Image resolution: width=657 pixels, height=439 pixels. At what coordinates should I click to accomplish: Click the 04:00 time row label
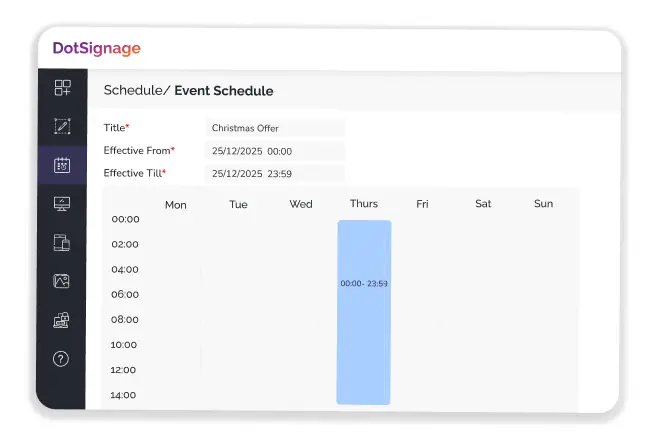pyautogui.click(x=125, y=269)
